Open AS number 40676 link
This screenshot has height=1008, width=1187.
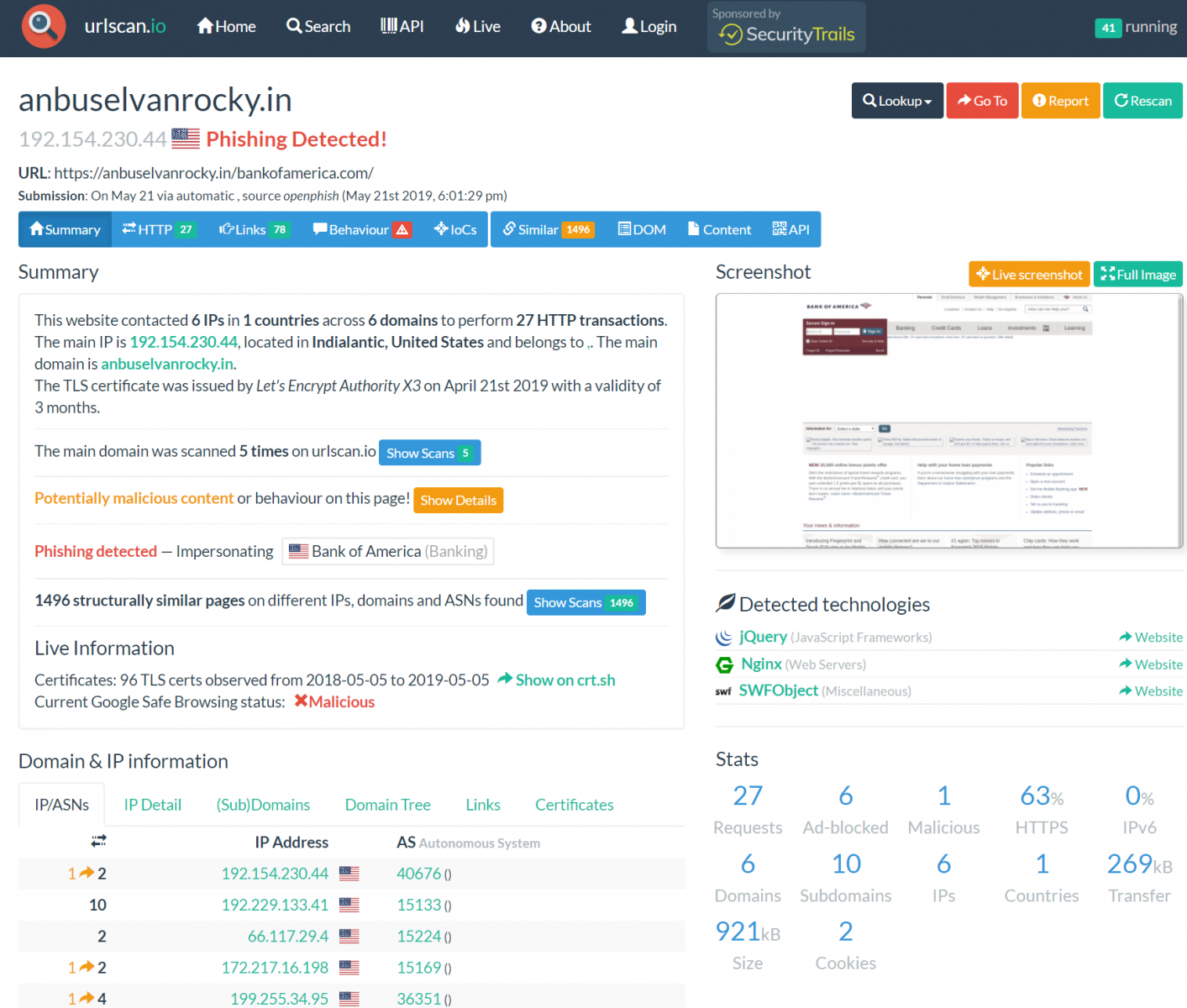(418, 874)
